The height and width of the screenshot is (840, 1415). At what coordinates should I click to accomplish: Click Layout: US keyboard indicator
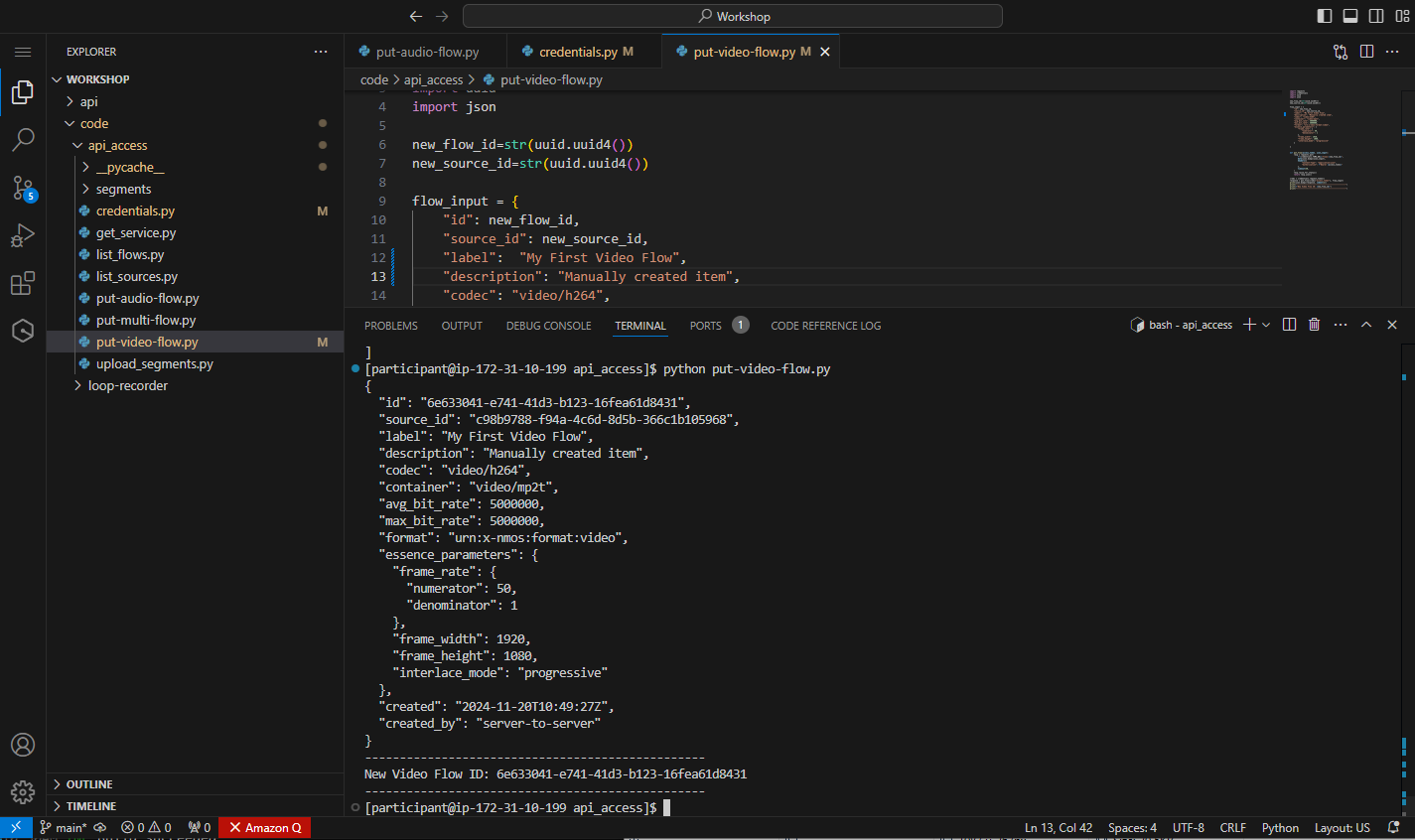pos(1343,828)
